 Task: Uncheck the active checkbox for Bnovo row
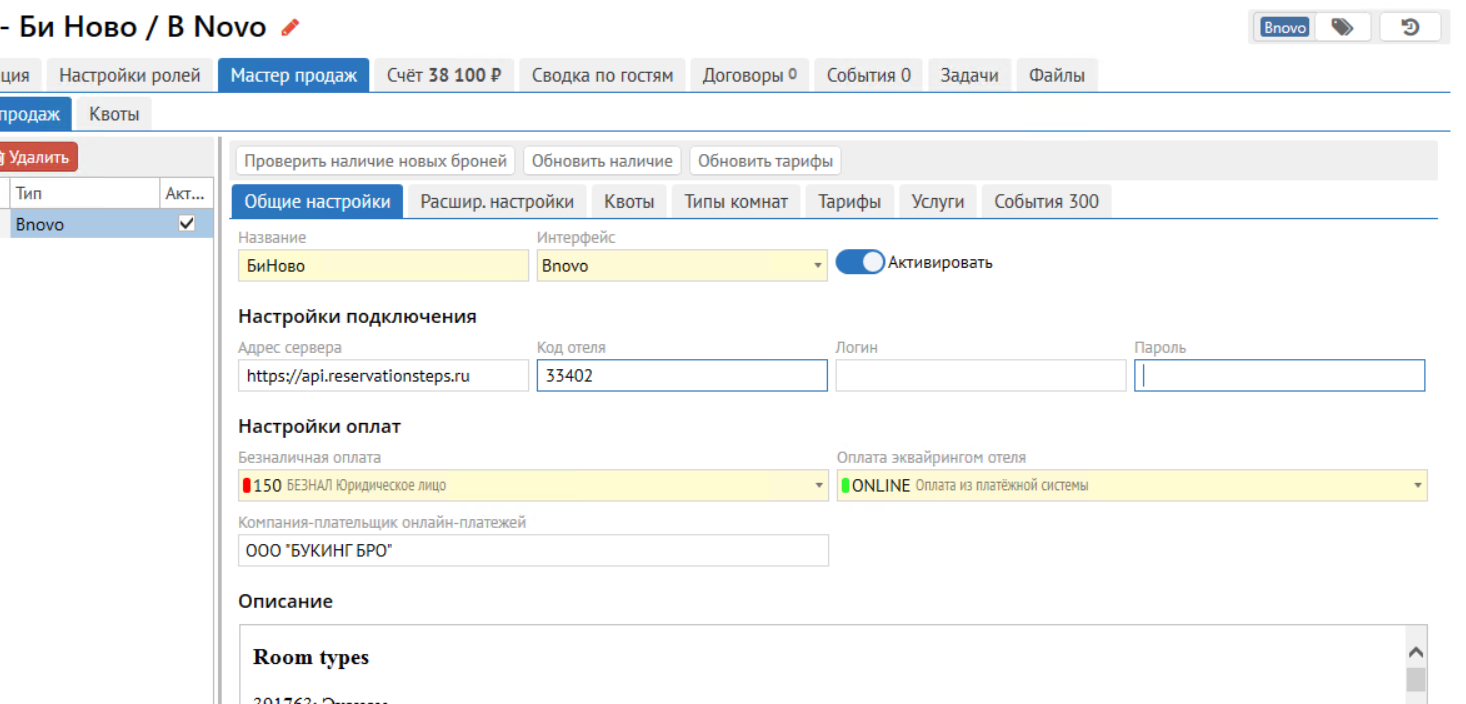point(186,224)
